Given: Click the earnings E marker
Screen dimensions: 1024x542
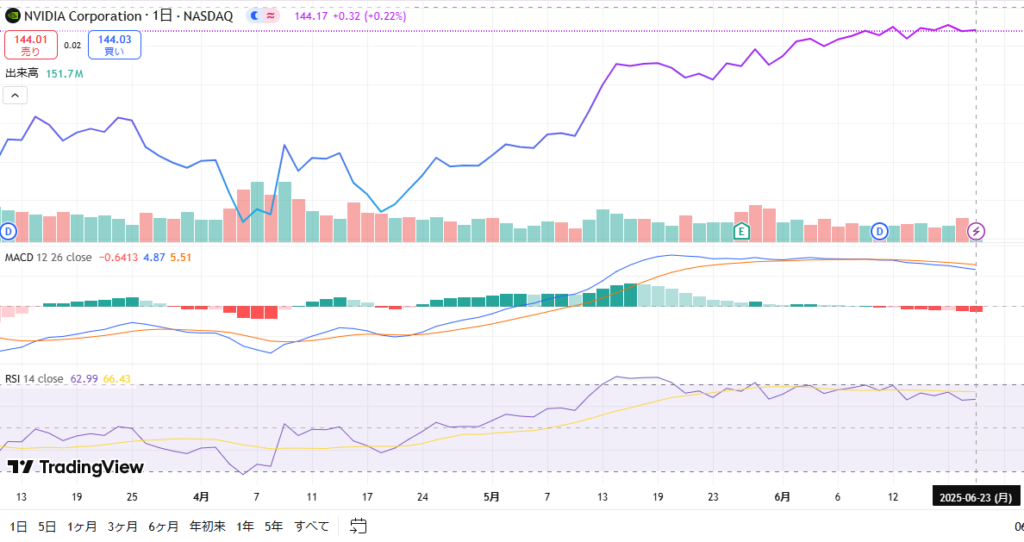Looking at the screenshot, I should 741,231.
